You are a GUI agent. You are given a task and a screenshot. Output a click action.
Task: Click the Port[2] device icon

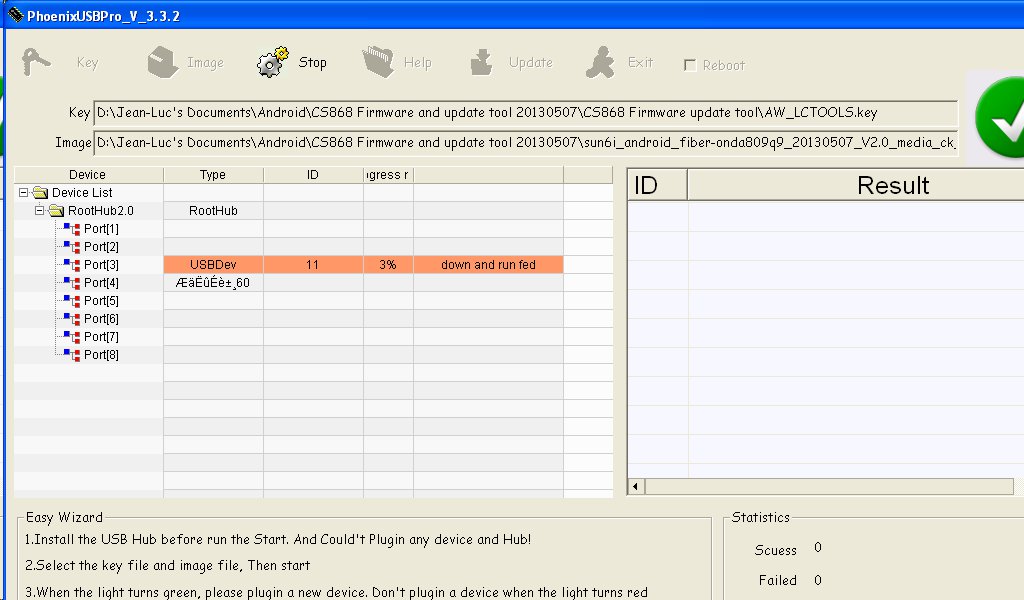tap(72, 246)
